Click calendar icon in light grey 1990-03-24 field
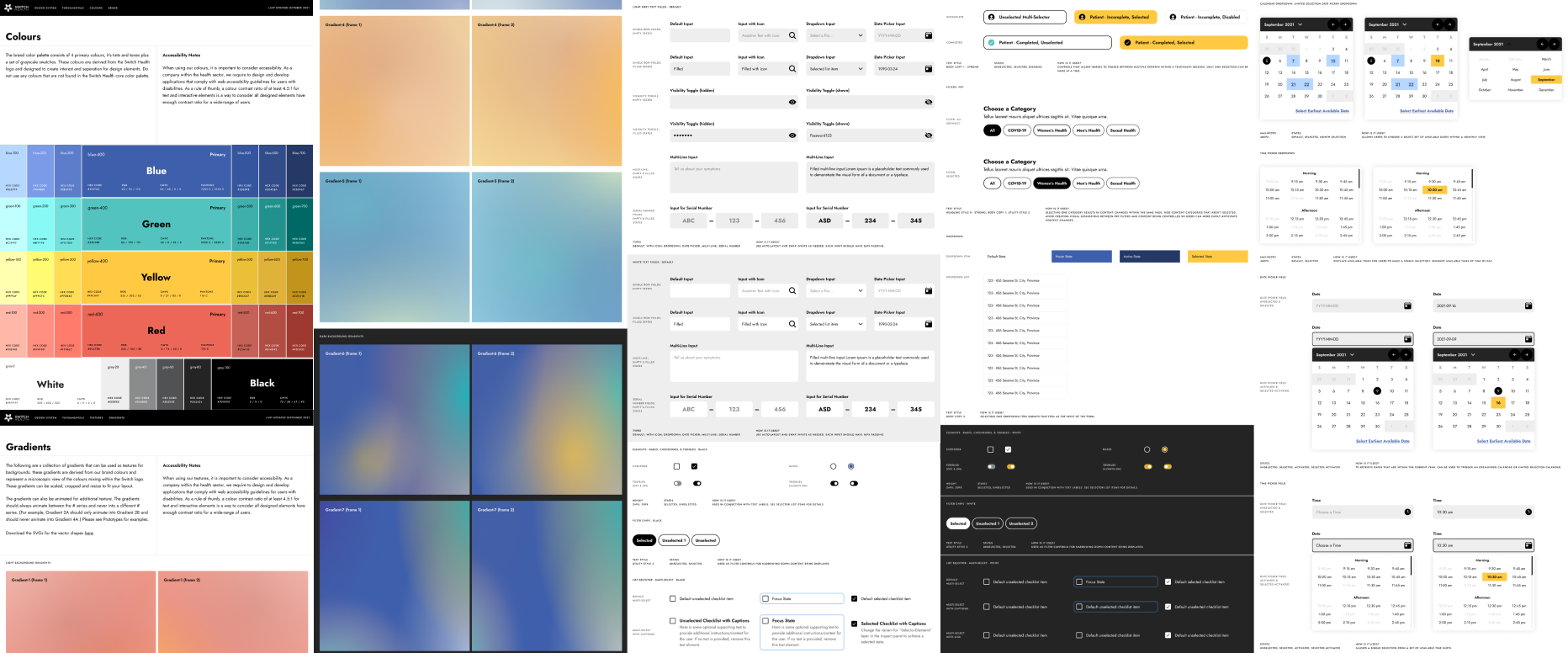 pos(929,69)
